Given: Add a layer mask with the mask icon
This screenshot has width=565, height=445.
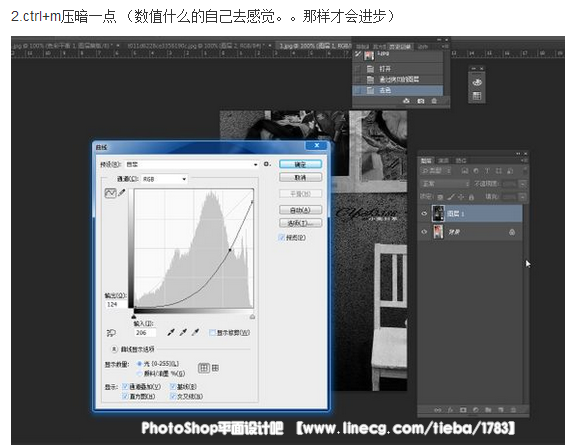Looking at the screenshot, I should point(463,410).
